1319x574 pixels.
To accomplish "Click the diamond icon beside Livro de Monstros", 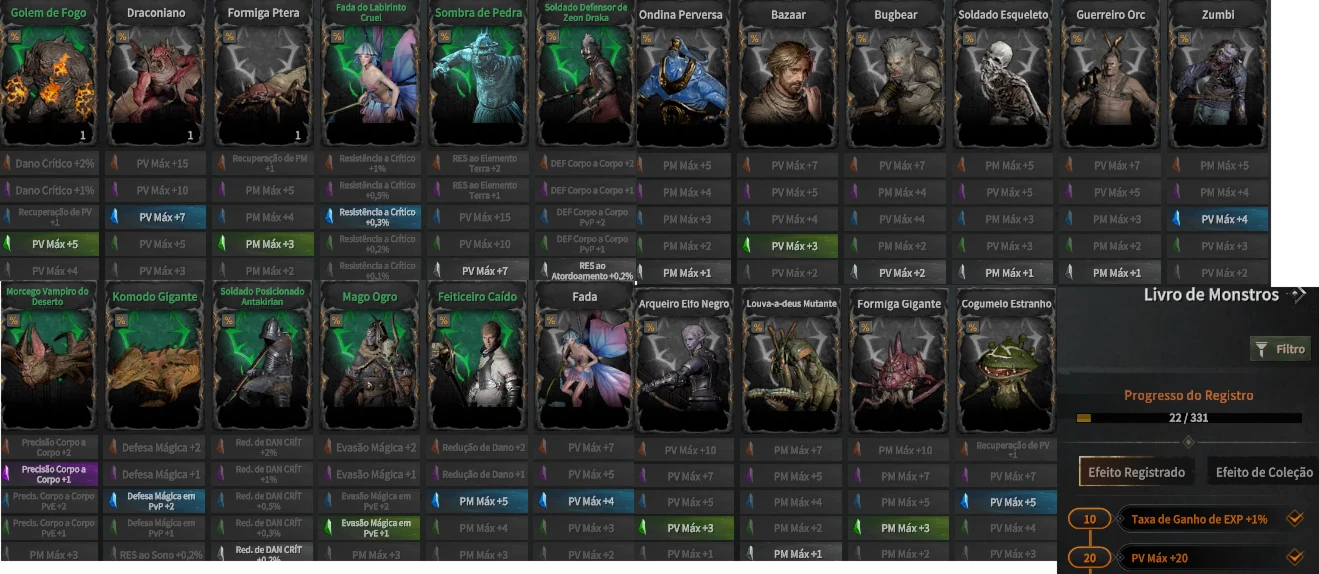I will (1298, 294).
